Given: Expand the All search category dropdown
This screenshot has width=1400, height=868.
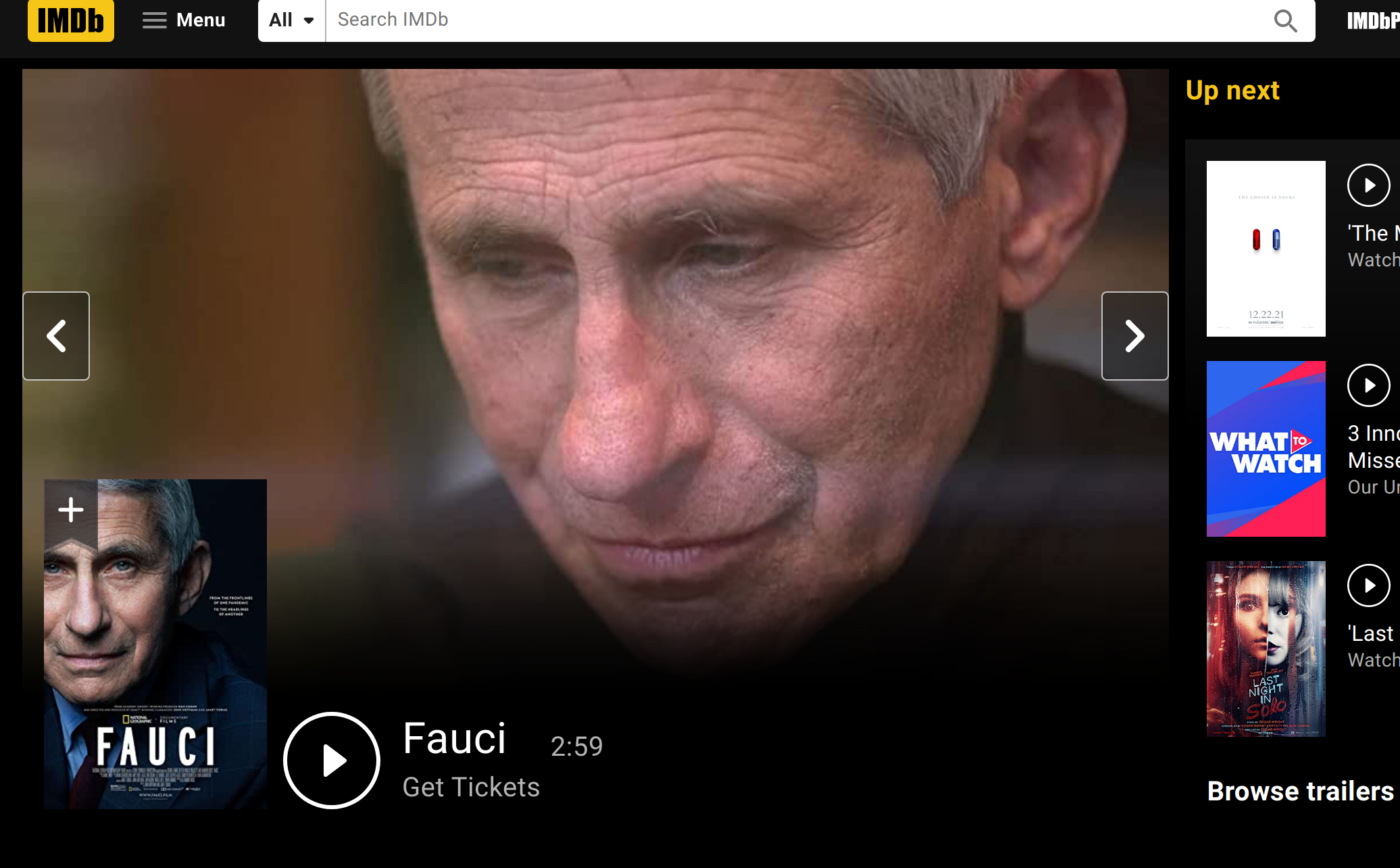Looking at the screenshot, I should click(292, 20).
